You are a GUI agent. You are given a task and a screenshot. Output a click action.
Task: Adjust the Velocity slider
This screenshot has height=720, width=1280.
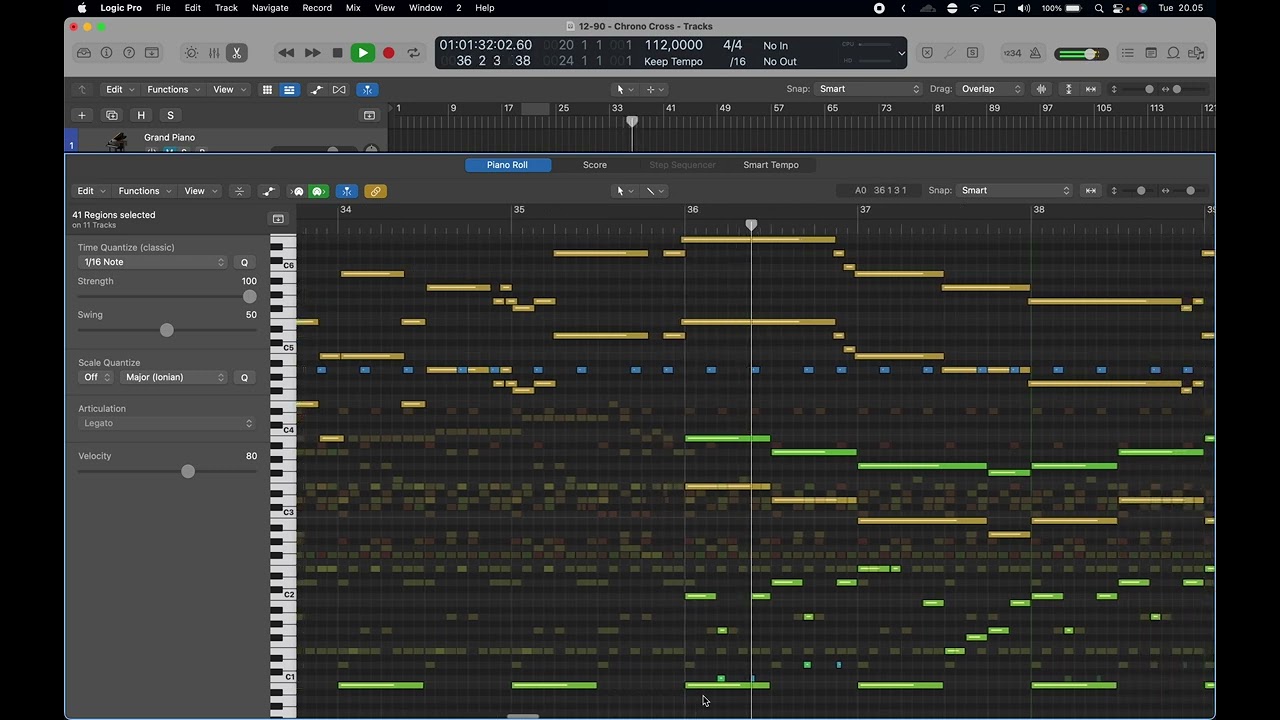[x=167, y=471]
